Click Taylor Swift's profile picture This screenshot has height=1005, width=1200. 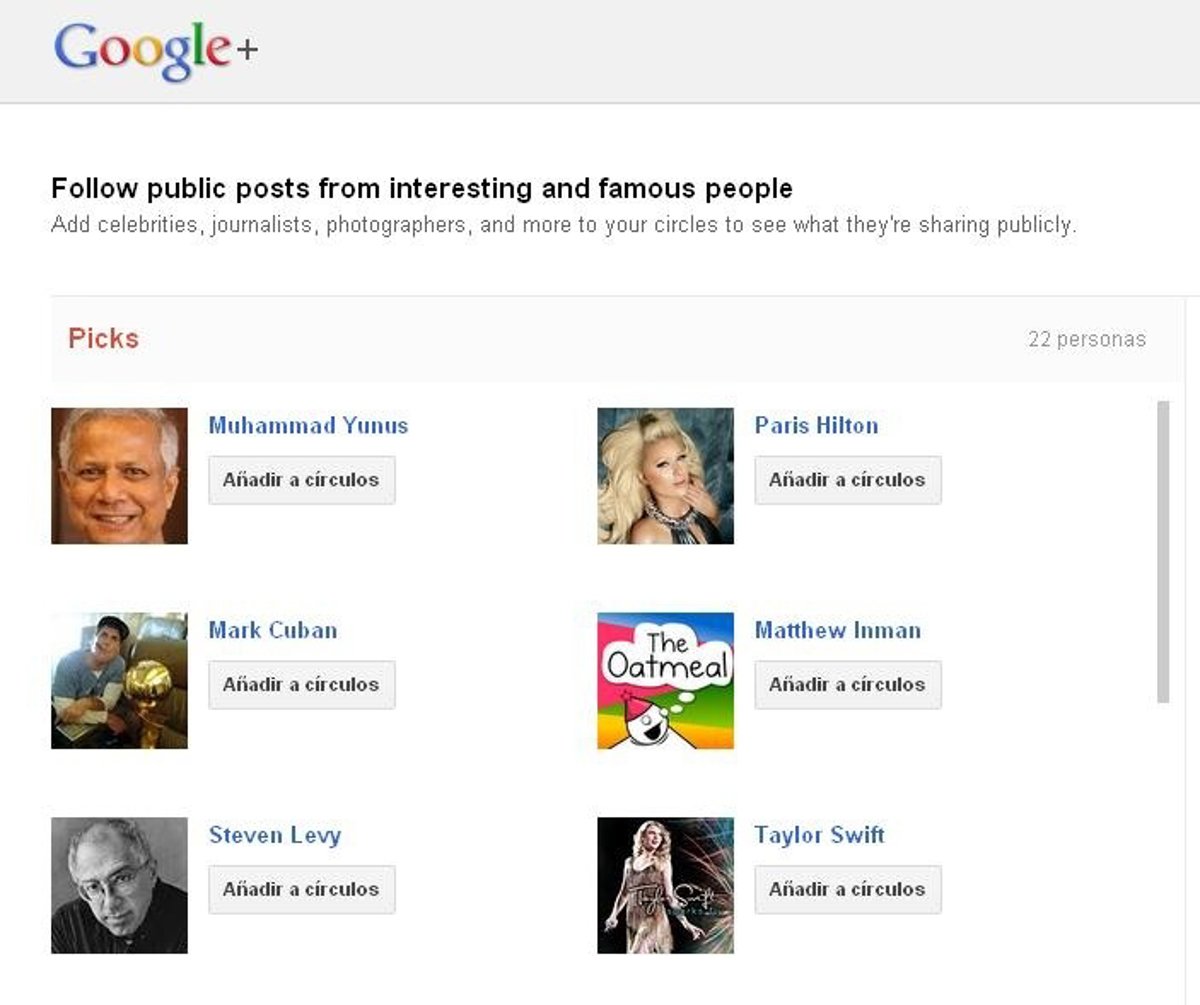(x=665, y=885)
